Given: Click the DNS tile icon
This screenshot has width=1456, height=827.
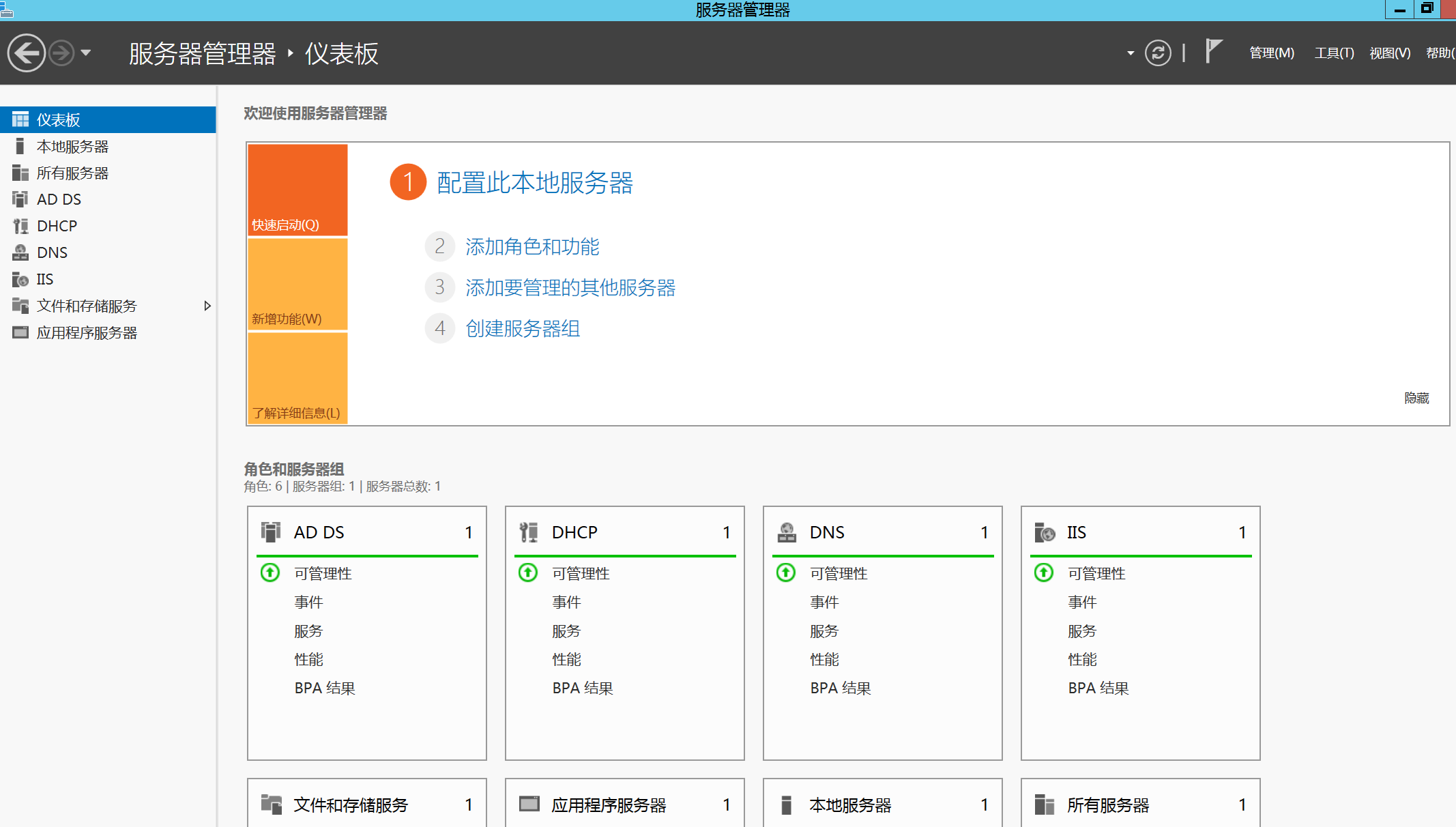Looking at the screenshot, I should point(787,532).
